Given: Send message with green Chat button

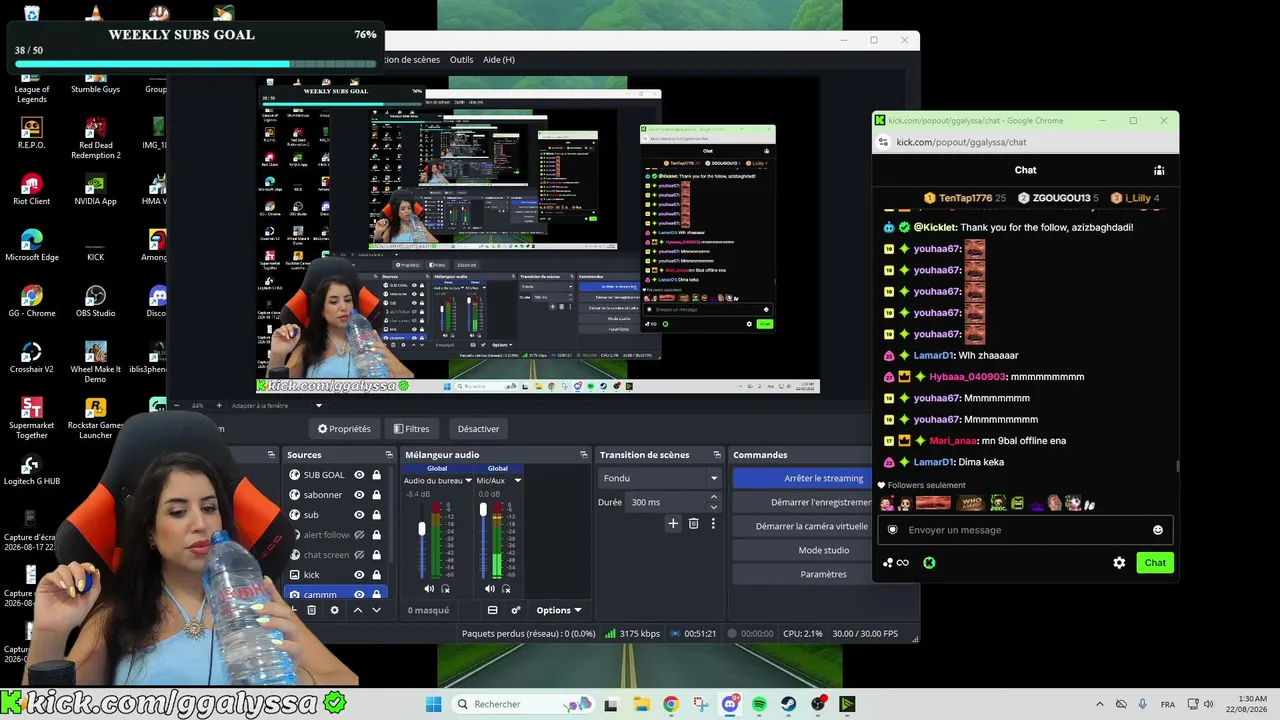Looking at the screenshot, I should point(1155,563).
